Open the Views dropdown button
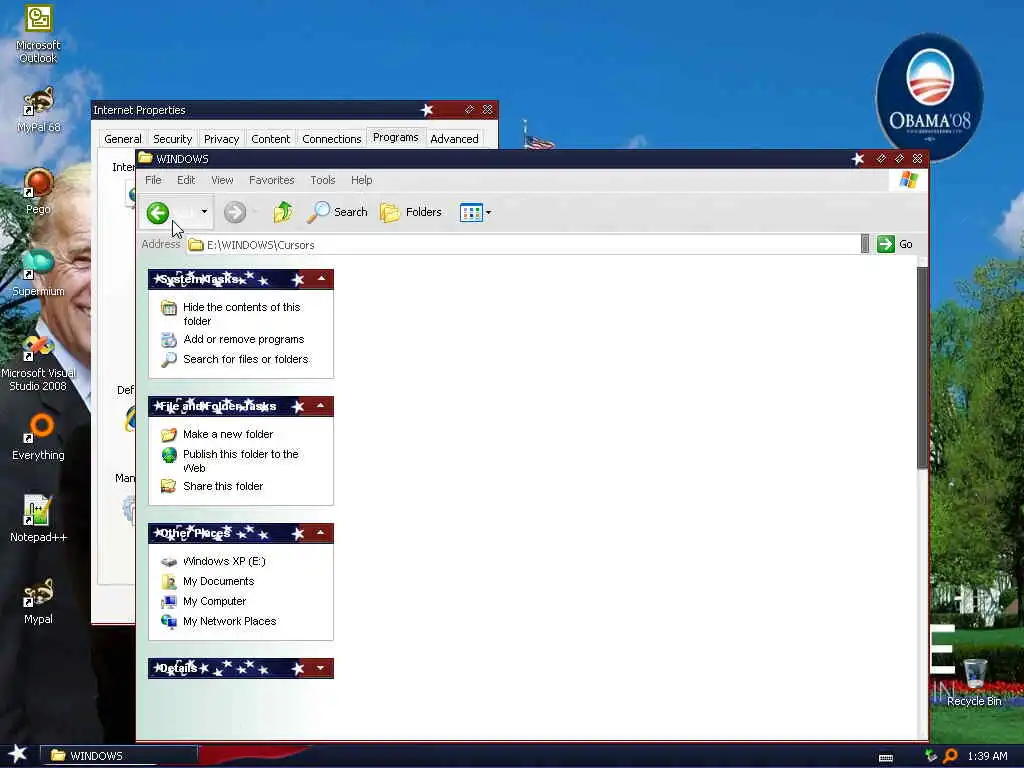This screenshot has width=1024, height=768. click(475, 212)
